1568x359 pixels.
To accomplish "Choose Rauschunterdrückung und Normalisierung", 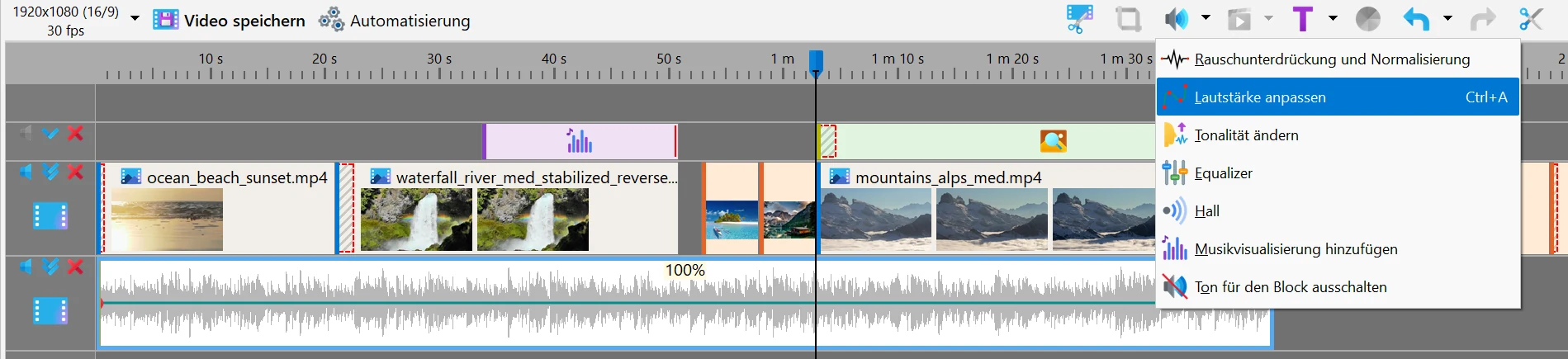I will click(1338, 59).
